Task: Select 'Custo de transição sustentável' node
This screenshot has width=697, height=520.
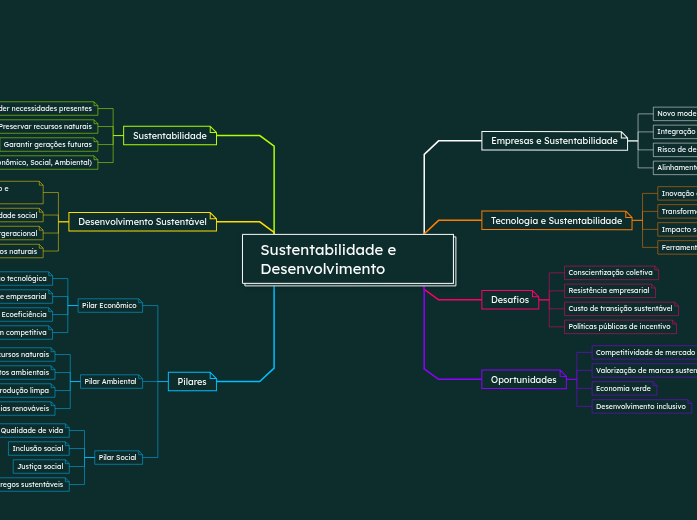Action: [621, 309]
